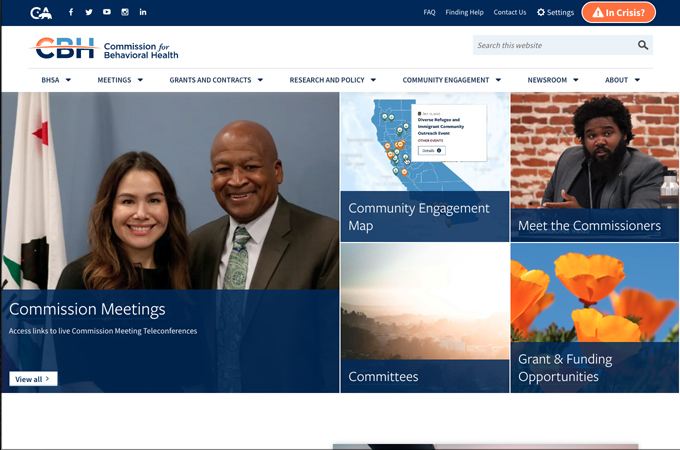
Task: Open the Community Engagement Map tile
Action: pyautogui.click(x=425, y=167)
